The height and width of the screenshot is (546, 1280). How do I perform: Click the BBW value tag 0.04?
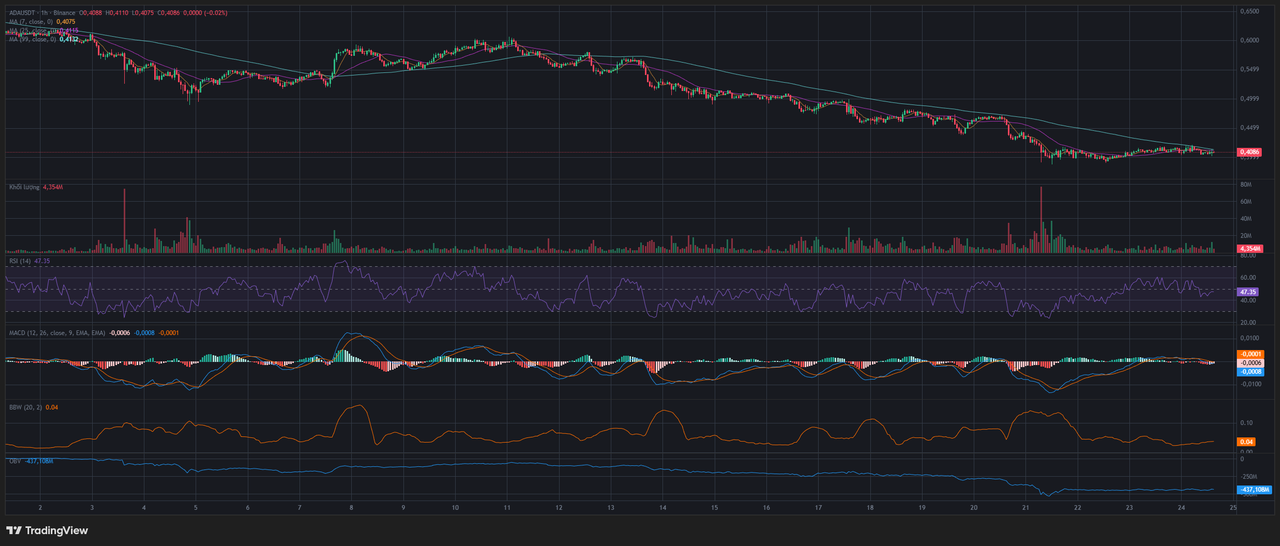[x=1246, y=441]
